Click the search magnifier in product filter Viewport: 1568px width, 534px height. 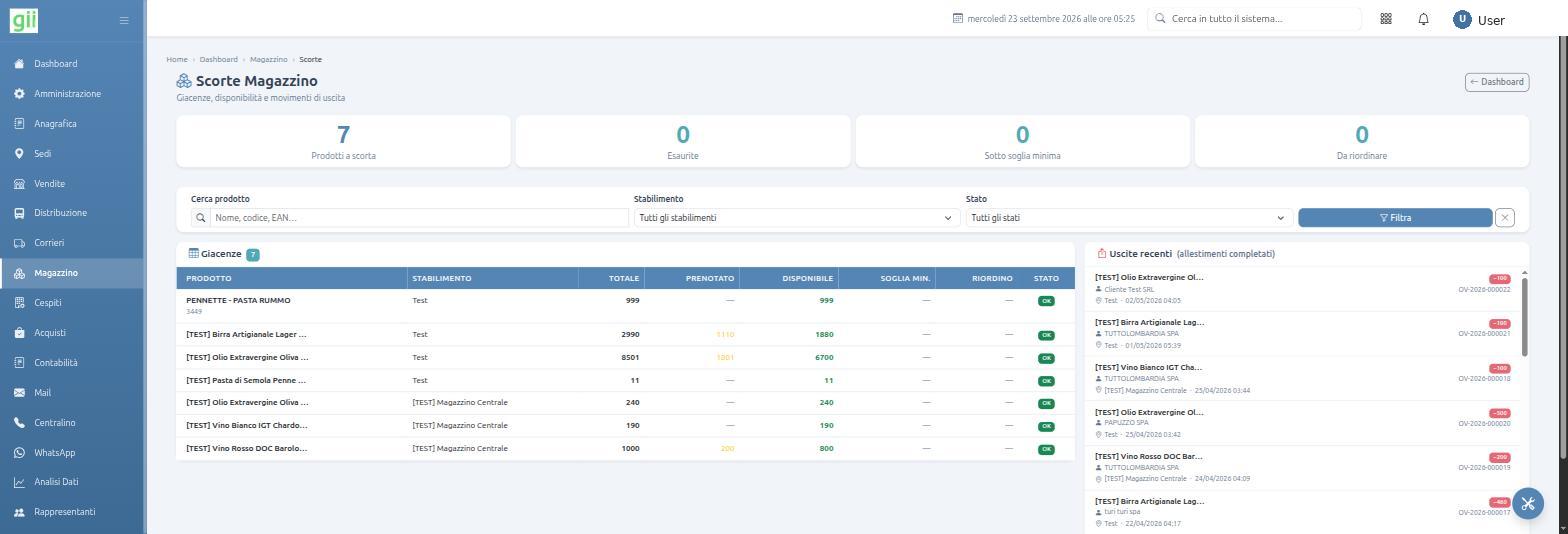(201, 218)
